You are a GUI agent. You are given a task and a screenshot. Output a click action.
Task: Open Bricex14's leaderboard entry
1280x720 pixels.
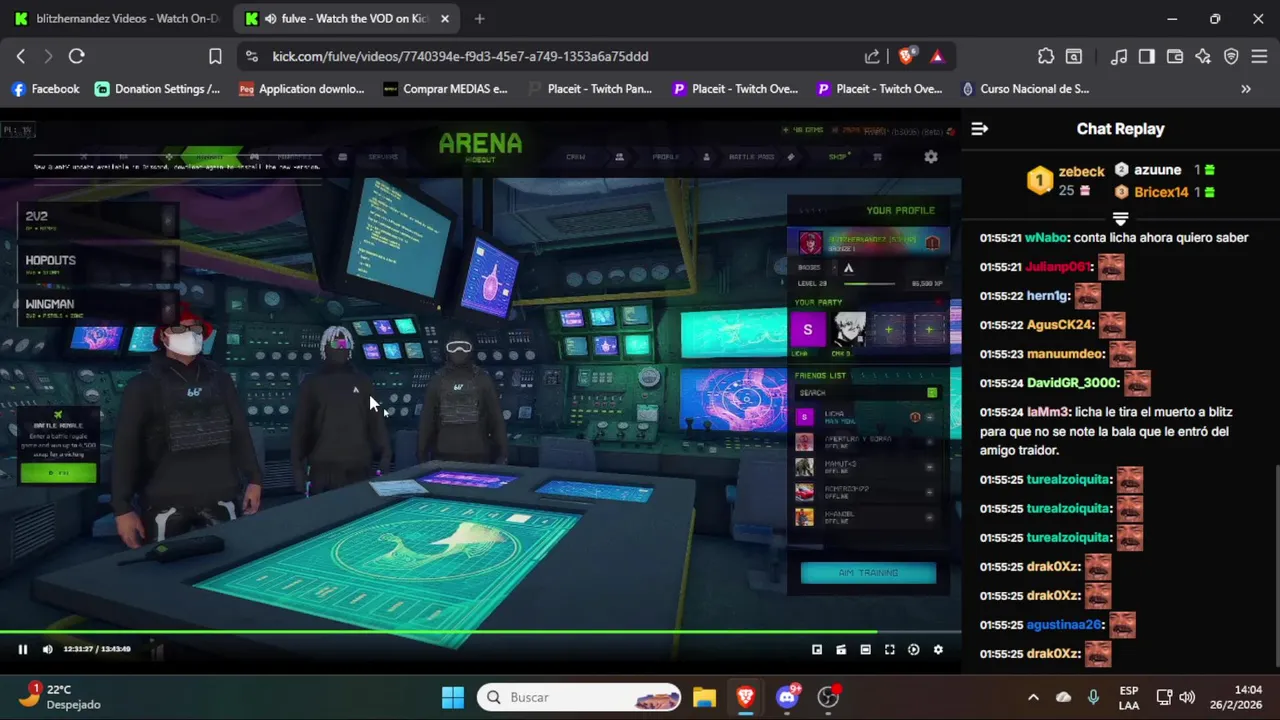tap(1164, 192)
